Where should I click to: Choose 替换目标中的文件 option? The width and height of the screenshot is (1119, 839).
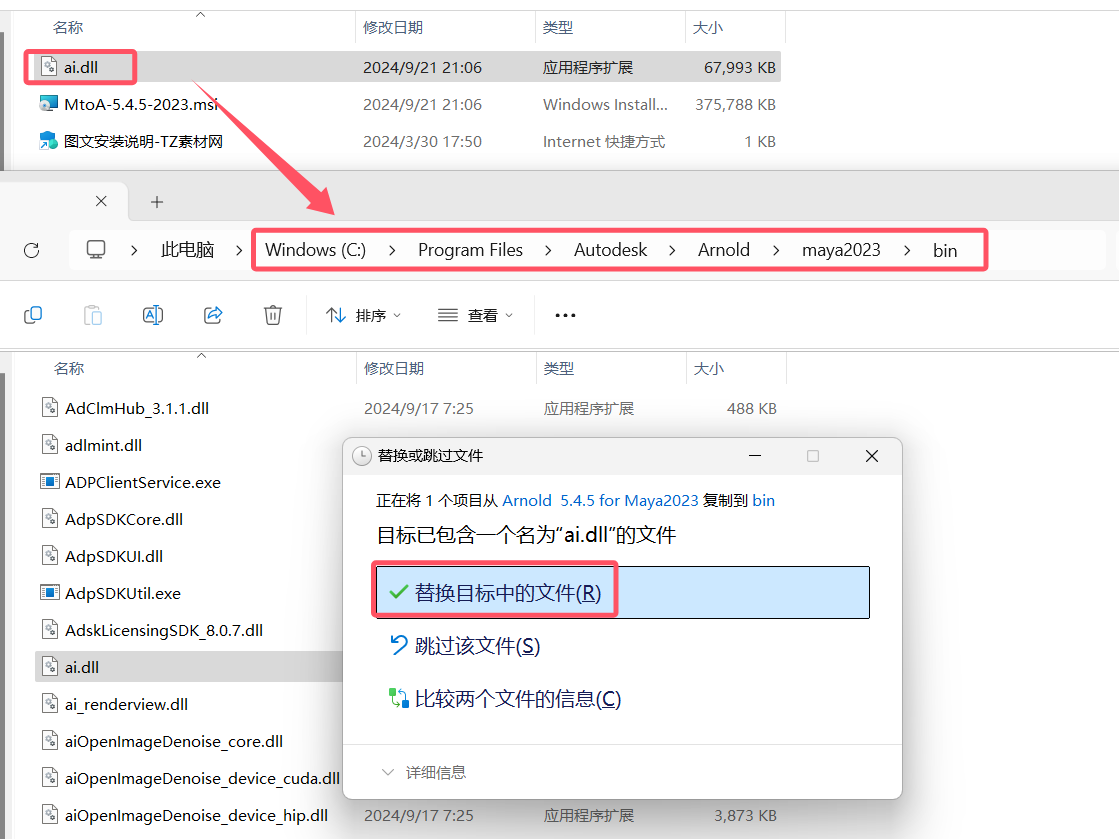point(508,593)
